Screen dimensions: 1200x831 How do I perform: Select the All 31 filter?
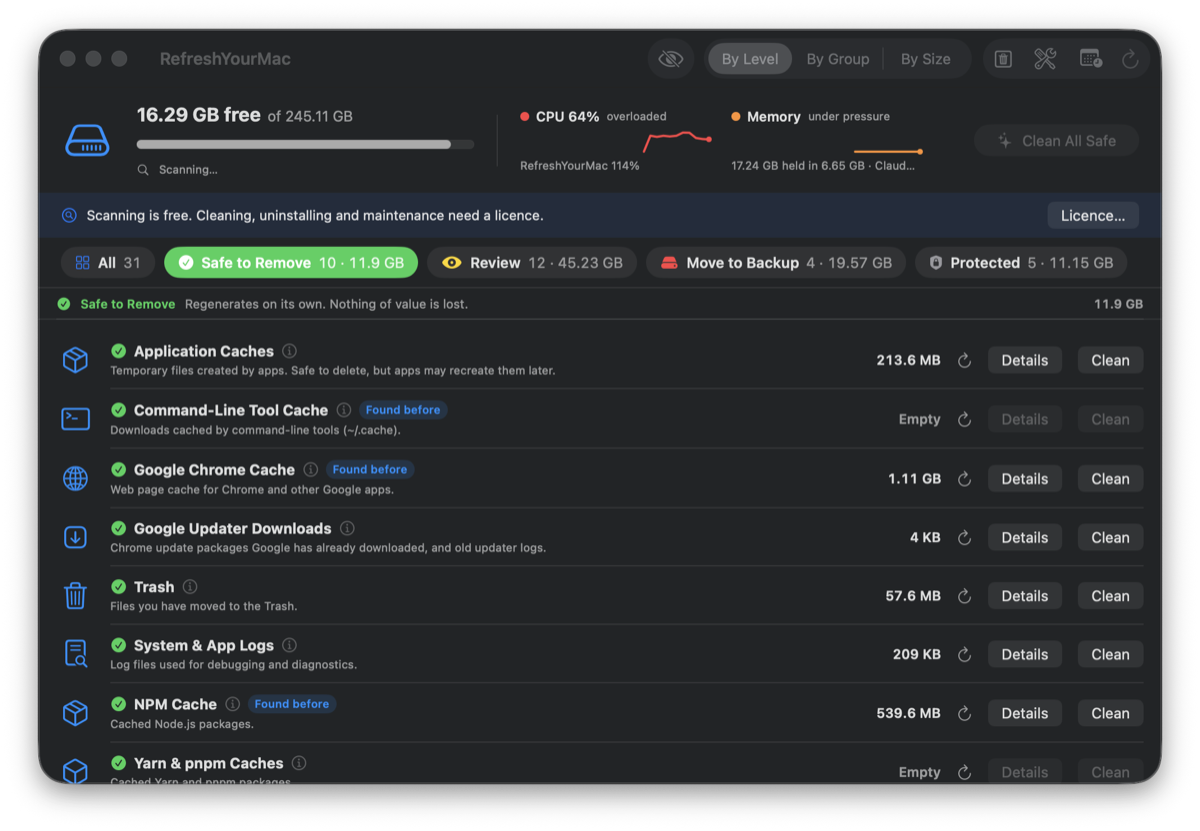[x=108, y=263]
